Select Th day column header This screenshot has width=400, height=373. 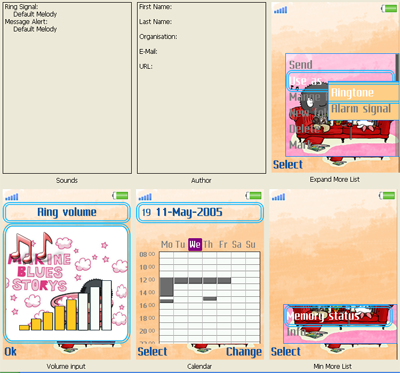pyautogui.click(x=208, y=245)
